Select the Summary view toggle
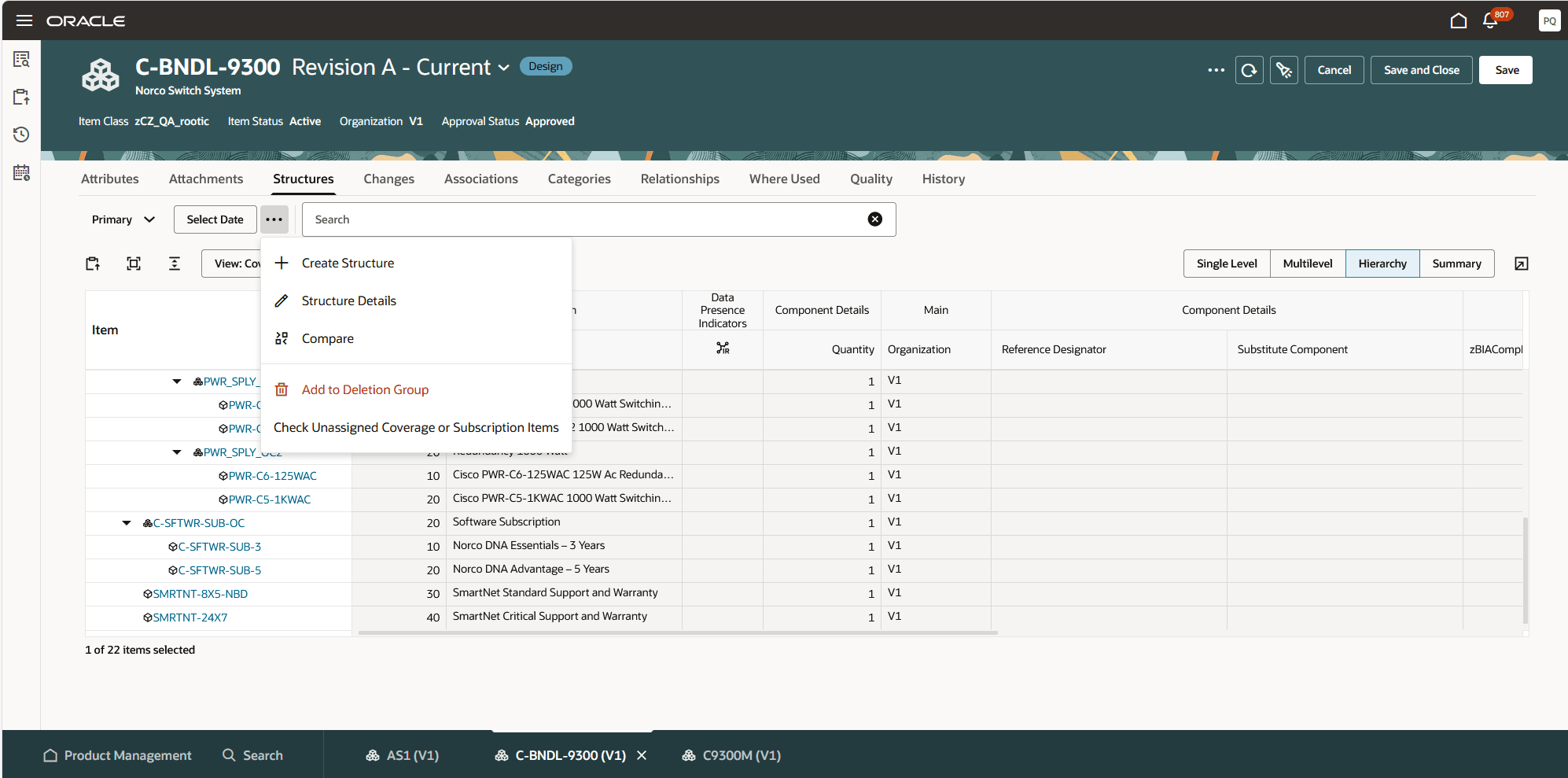The height and width of the screenshot is (778, 1568). (x=1456, y=264)
